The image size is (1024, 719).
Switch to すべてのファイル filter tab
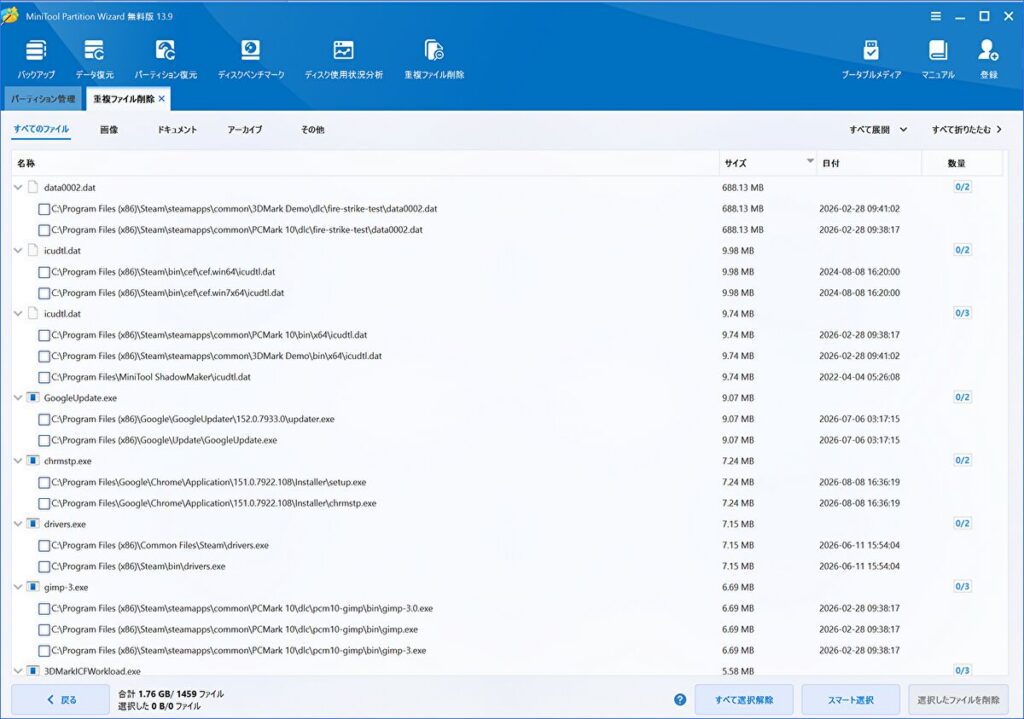pos(41,129)
